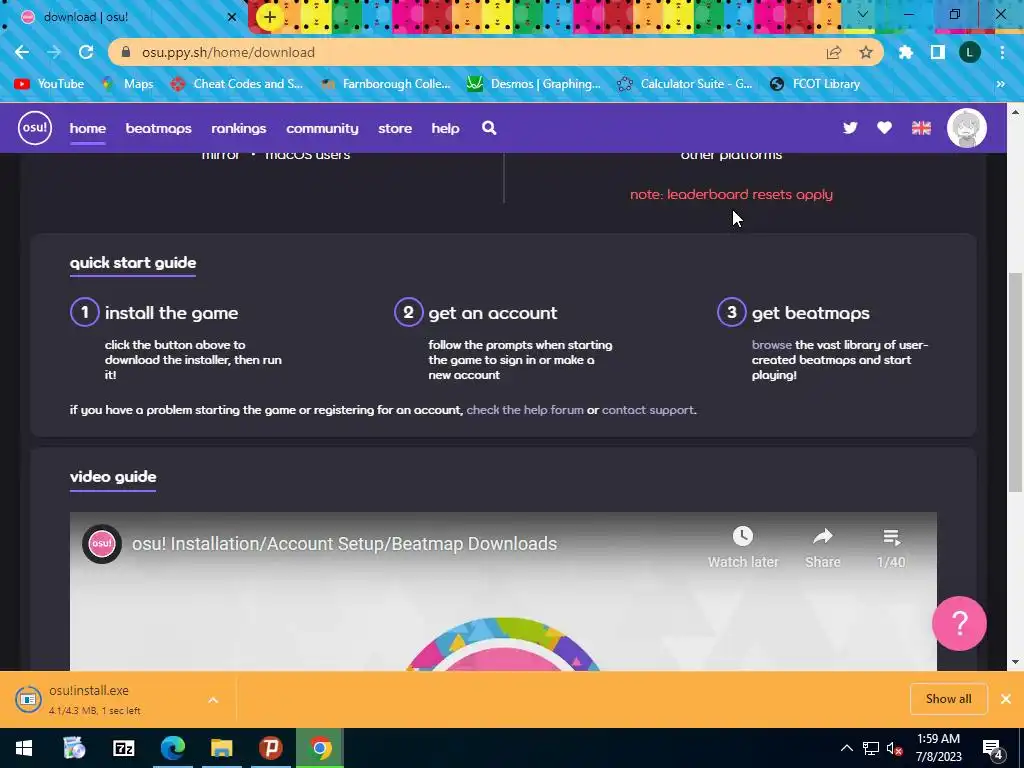Follow the 'browse' beatmaps link
The width and height of the screenshot is (1024, 768).
click(771, 345)
